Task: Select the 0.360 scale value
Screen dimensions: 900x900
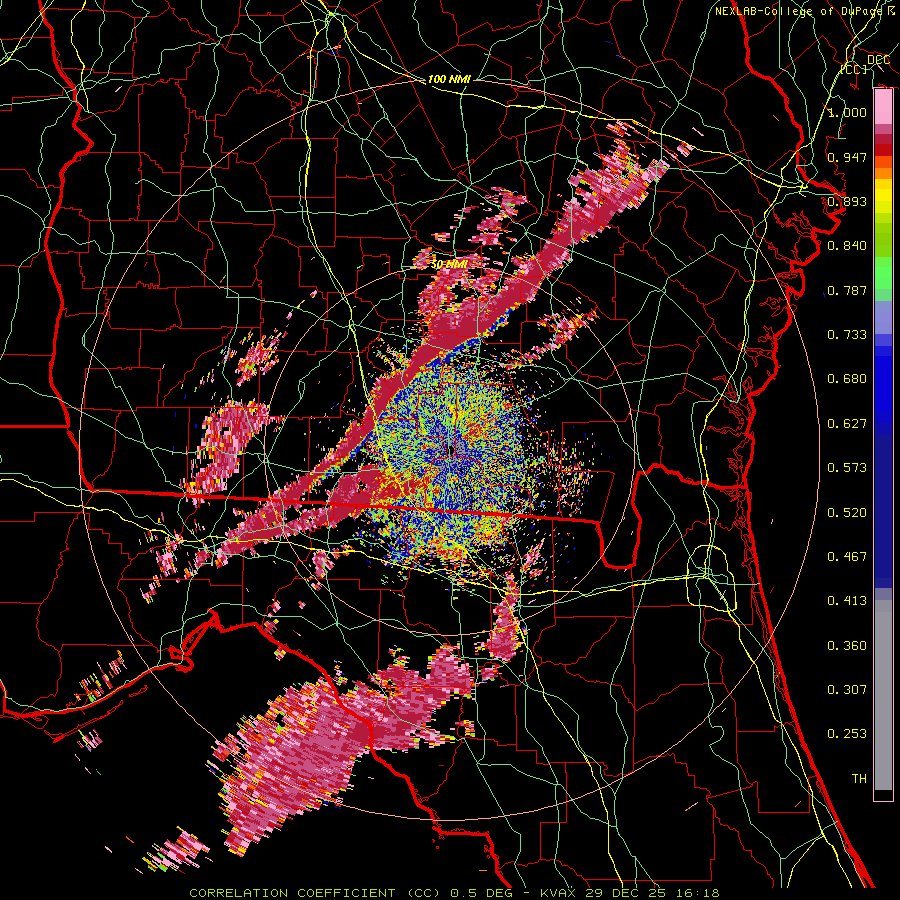Action: point(847,646)
